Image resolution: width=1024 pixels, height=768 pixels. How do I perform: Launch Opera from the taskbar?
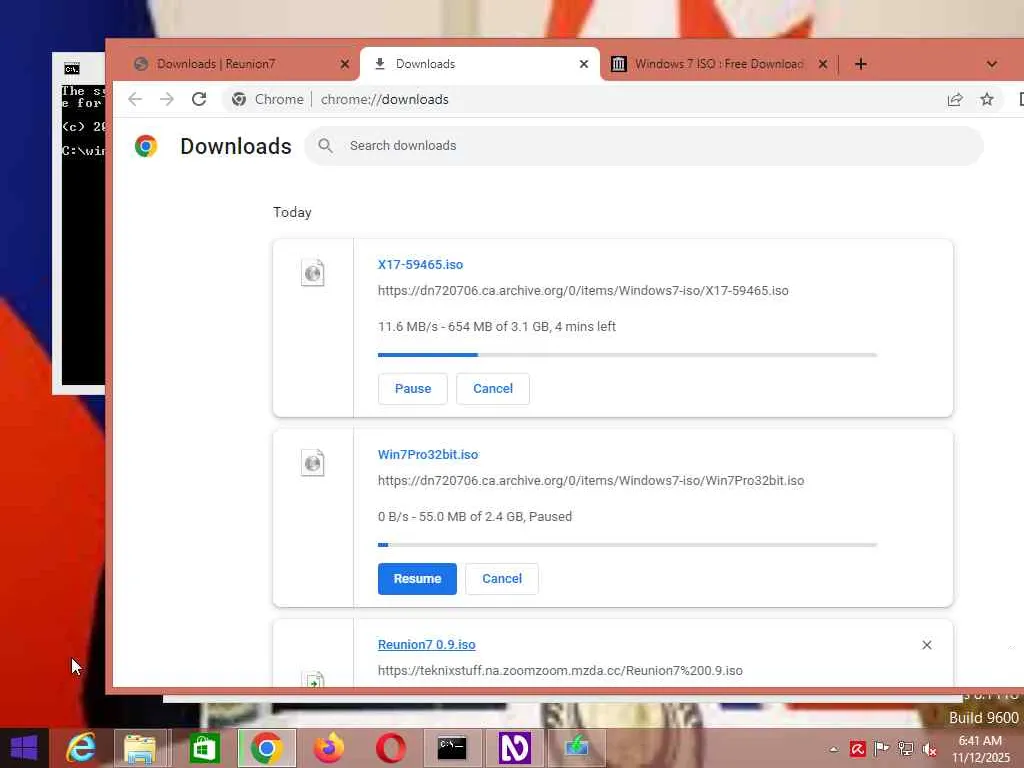(x=391, y=748)
